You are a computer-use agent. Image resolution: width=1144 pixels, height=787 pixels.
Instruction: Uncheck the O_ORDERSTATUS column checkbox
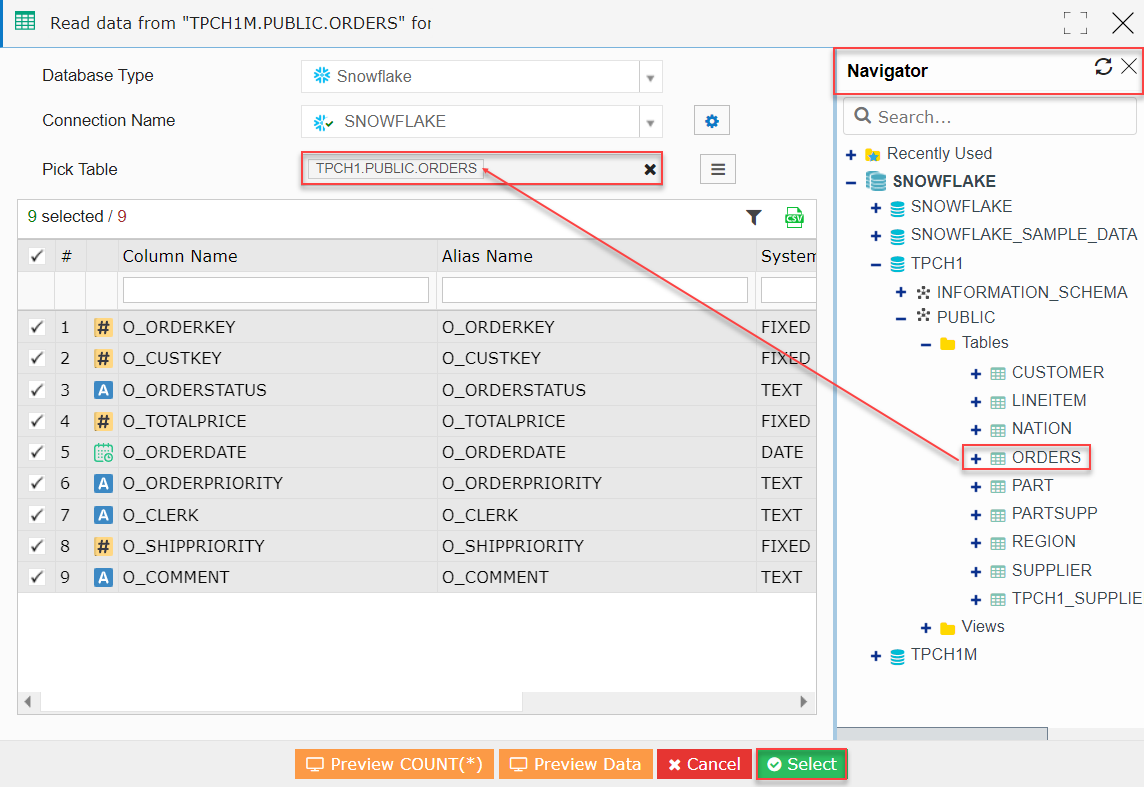[36, 389]
